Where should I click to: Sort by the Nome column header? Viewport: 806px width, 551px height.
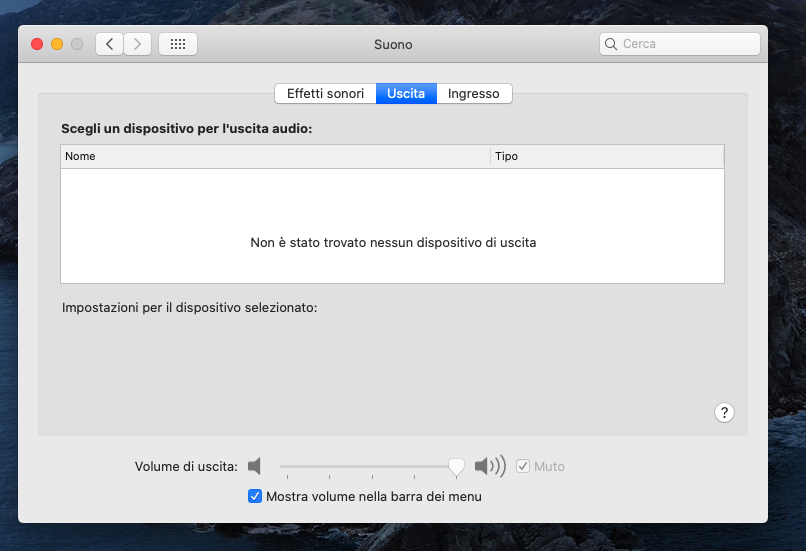point(276,156)
